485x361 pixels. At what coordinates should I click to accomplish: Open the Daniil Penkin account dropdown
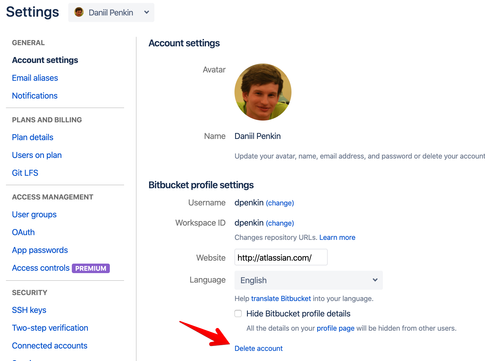click(x=111, y=13)
